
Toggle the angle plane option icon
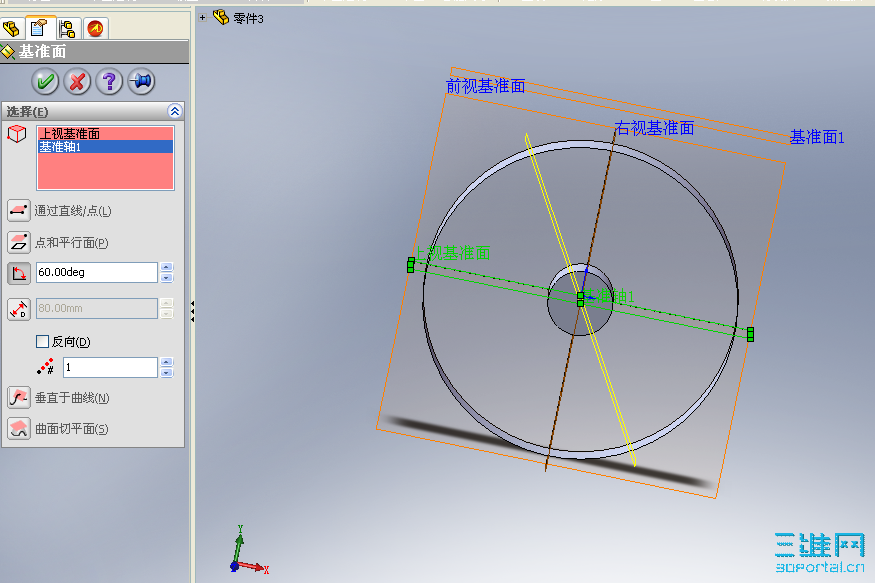(19, 273)
